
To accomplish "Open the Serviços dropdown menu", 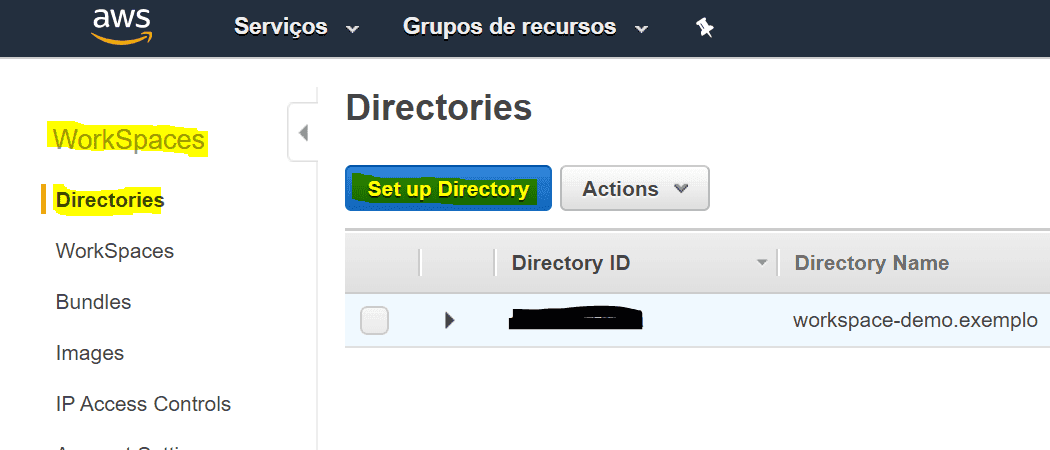I will pos(295,27).
